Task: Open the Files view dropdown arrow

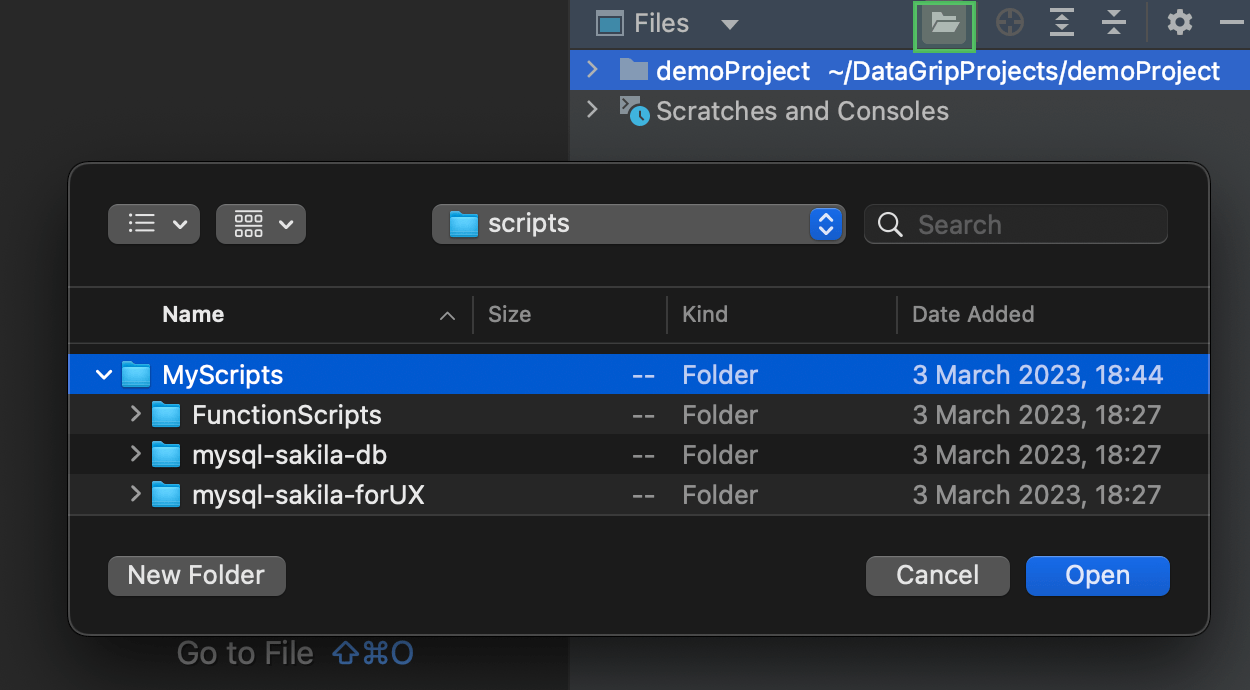Action: [x=730, y=24]
